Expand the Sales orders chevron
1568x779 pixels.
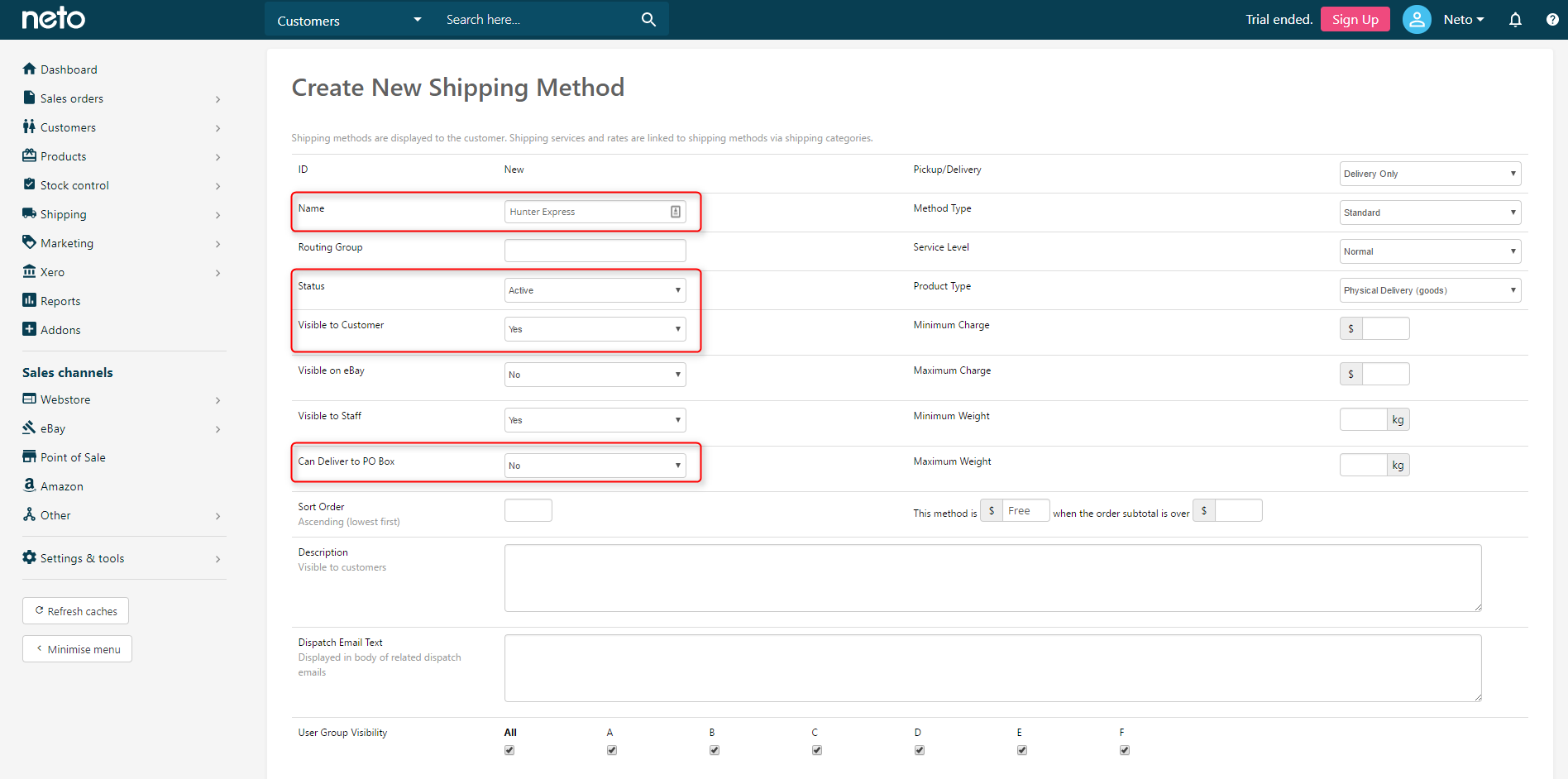click(x=218, y=99)
